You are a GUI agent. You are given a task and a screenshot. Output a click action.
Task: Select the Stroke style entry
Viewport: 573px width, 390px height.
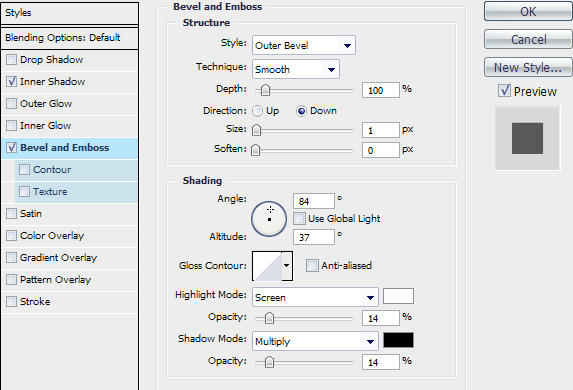point(35,302)
